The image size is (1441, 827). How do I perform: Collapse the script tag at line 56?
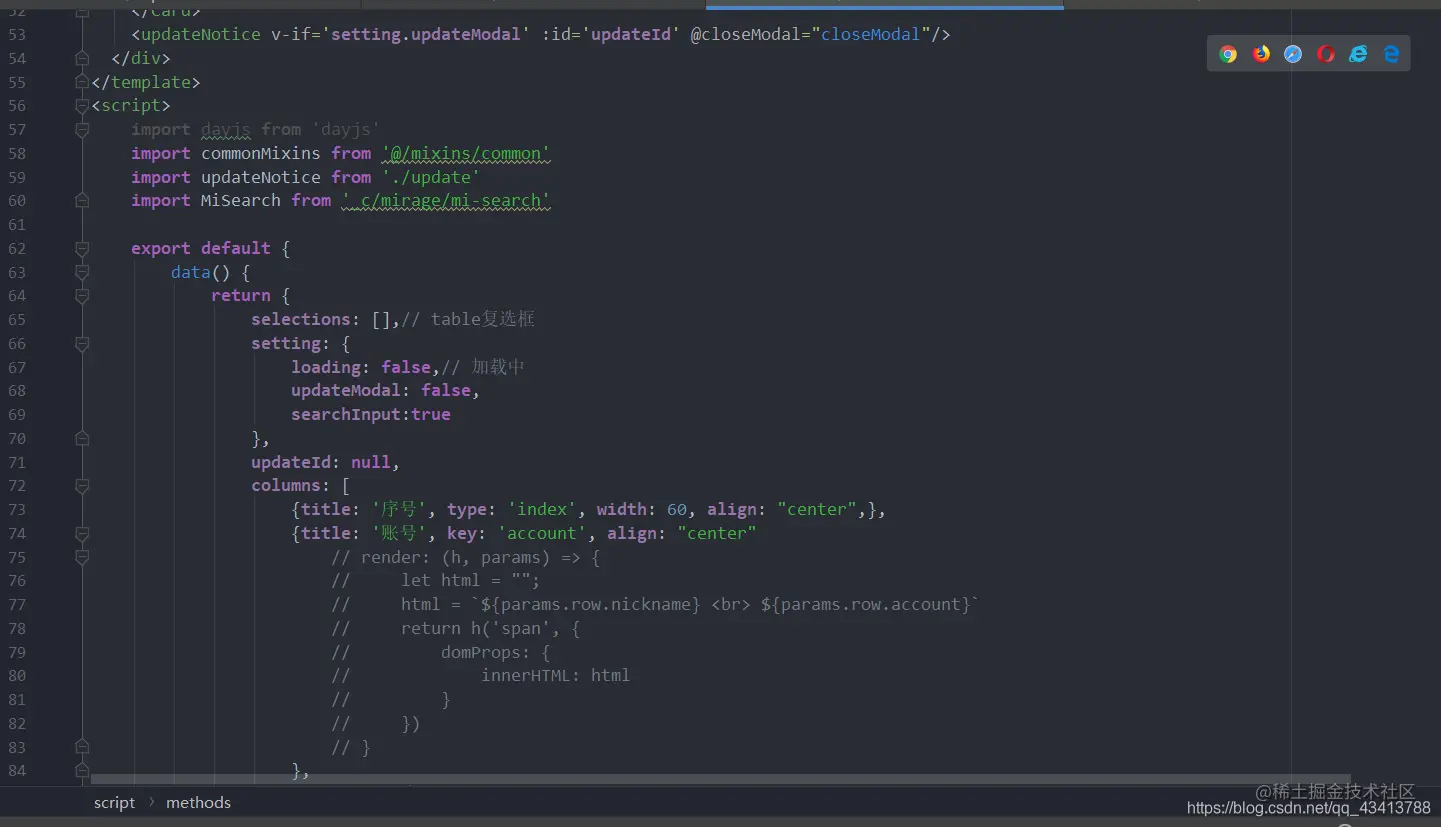pyautogui.click(x=82, y=105)
